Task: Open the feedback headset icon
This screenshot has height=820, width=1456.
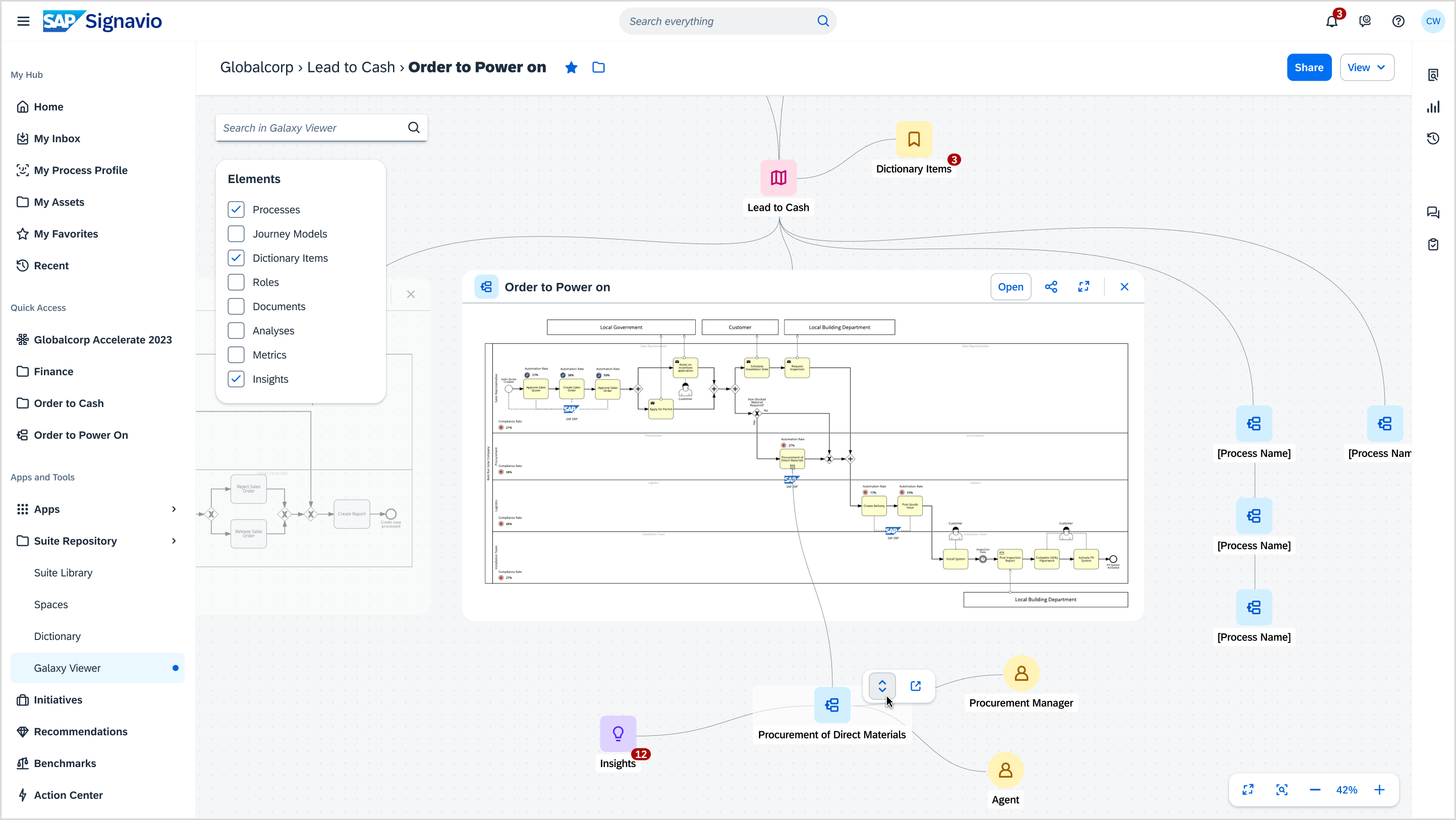Action: point(1365,22)
